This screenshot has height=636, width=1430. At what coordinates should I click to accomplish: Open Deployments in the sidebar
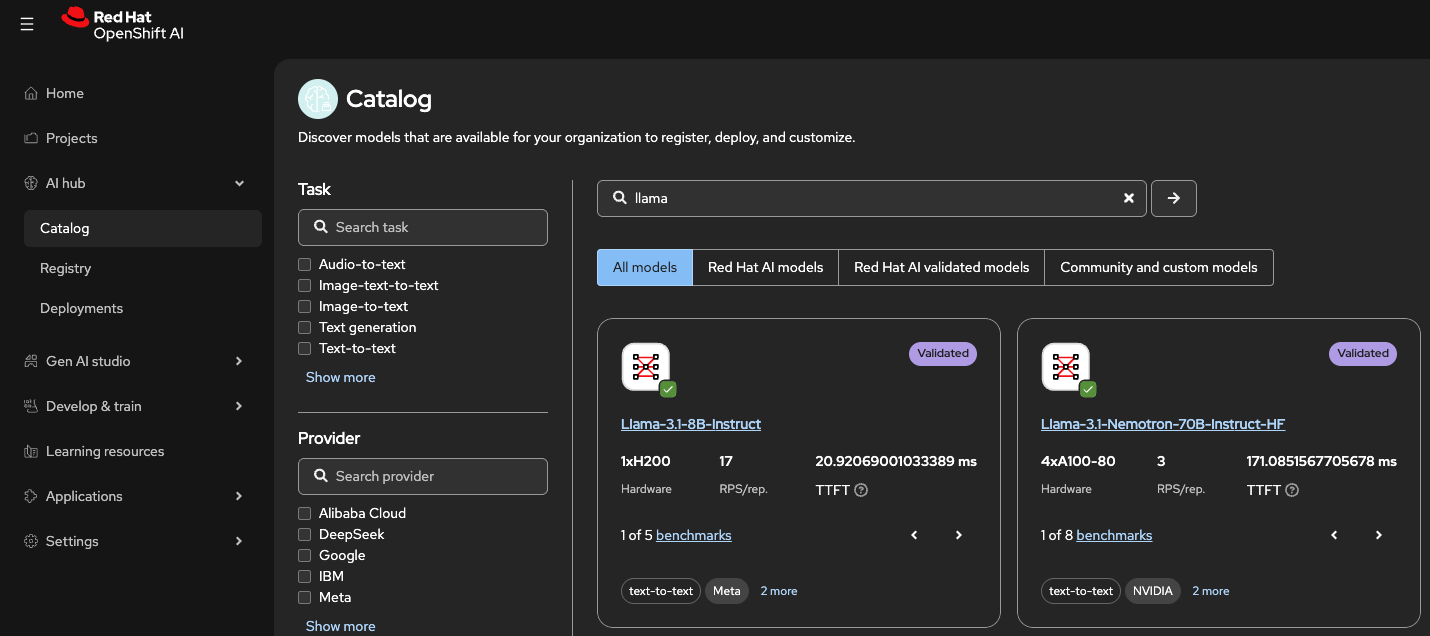coord(143,308)
